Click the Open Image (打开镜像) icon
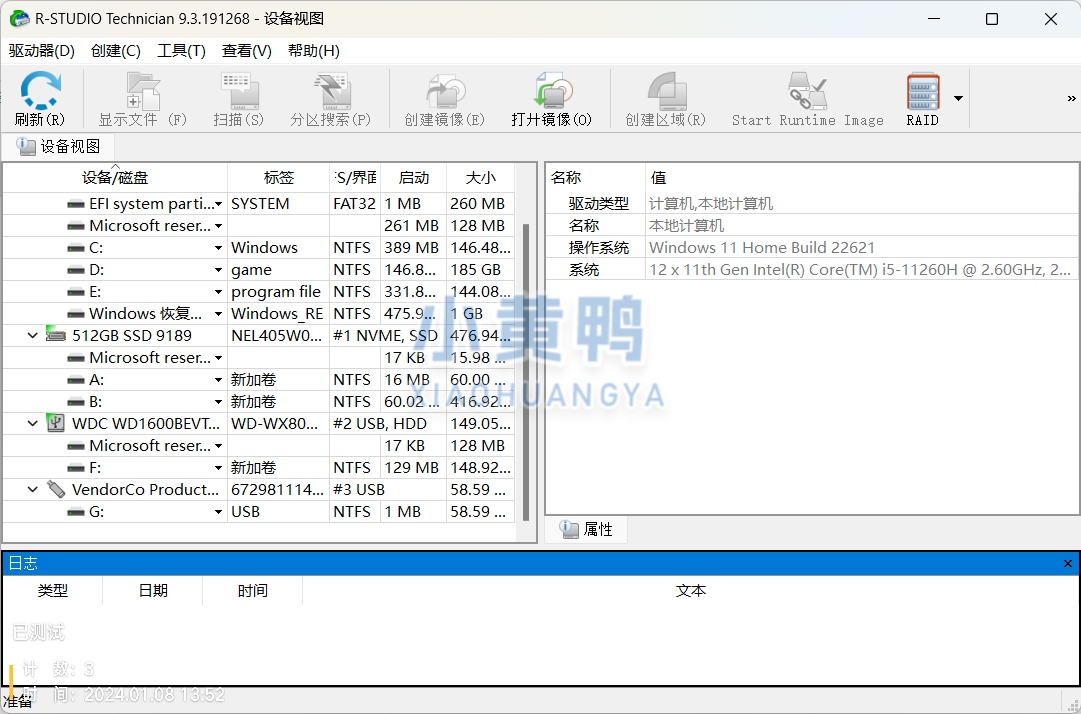 click(x=553, y=90)
